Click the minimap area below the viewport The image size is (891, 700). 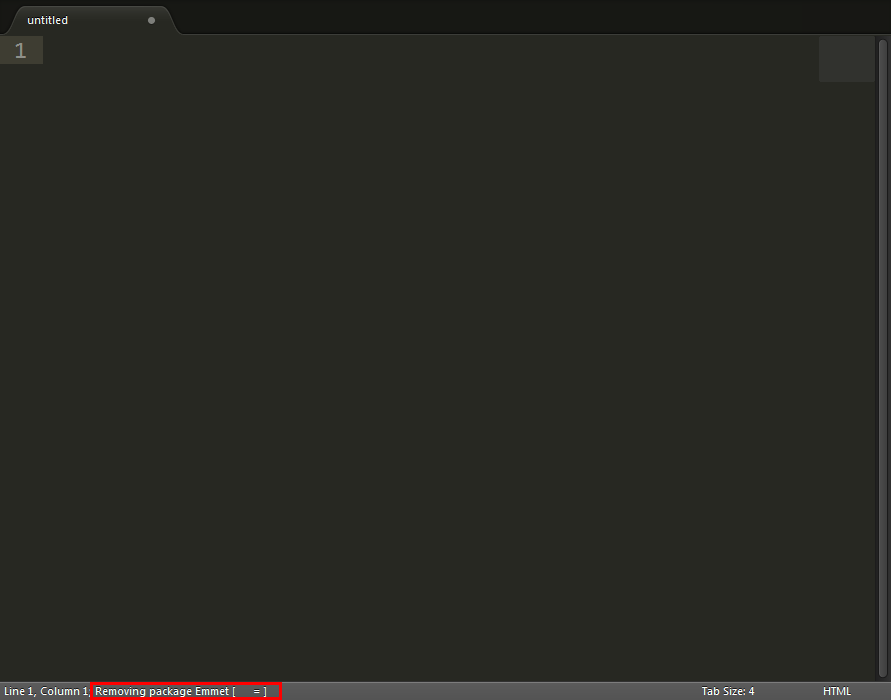click(x=847, y=381)
